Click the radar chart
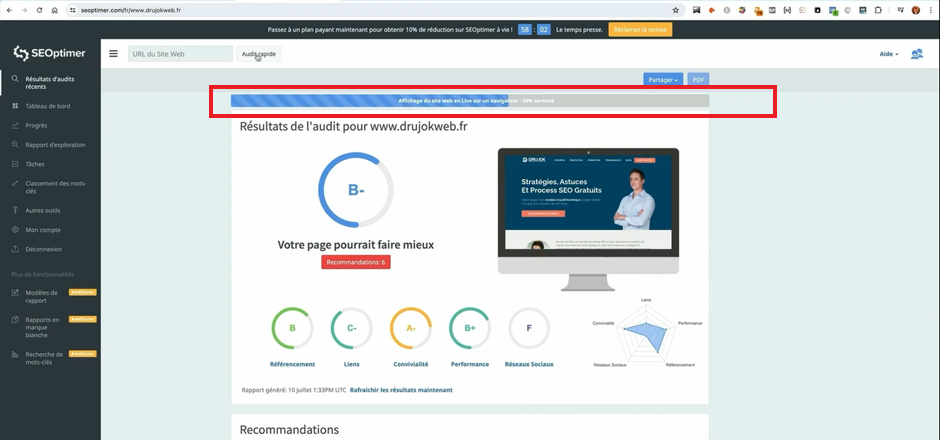The width and height of the screenshot is (940, 440). (646, 333)
